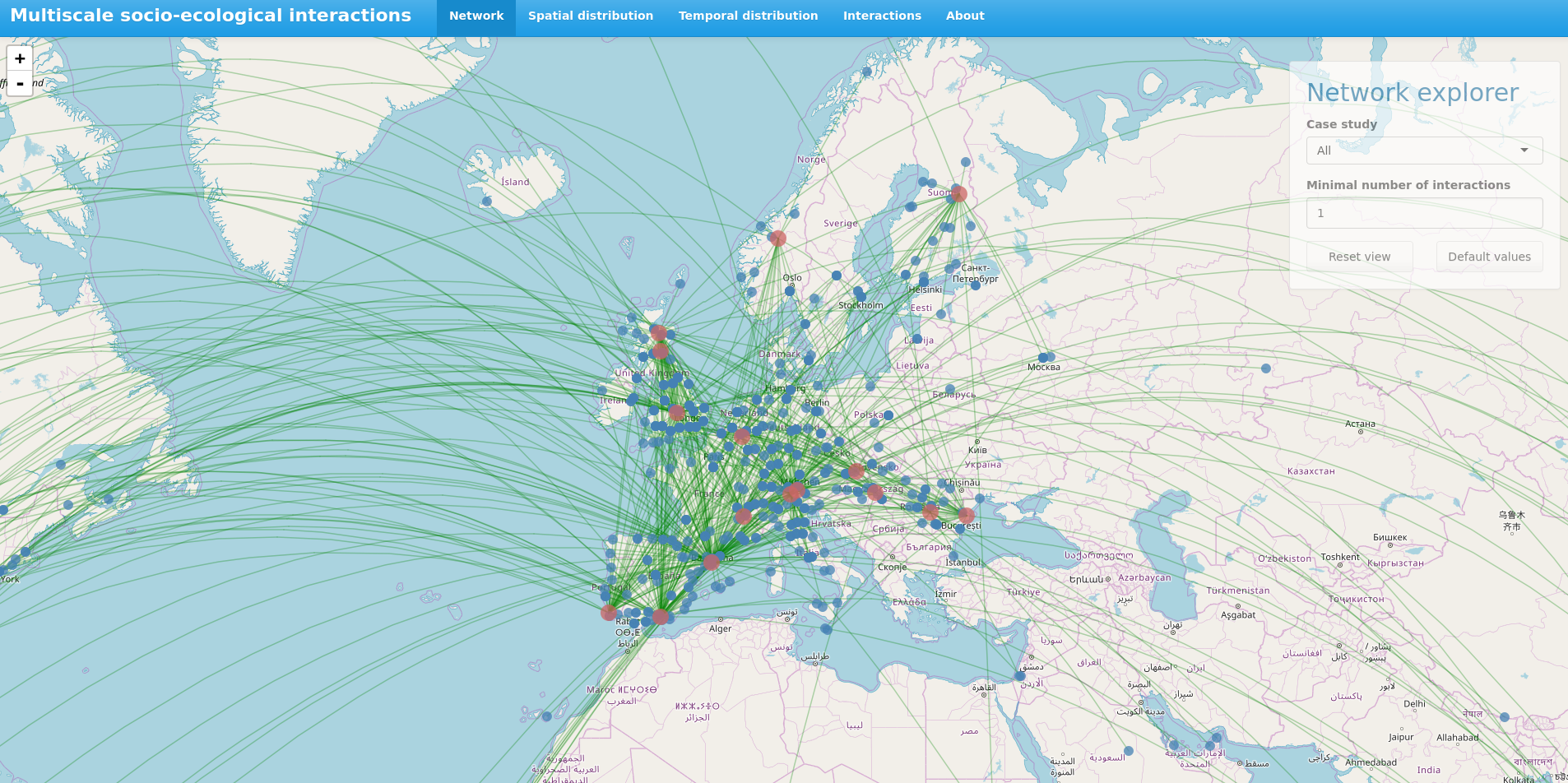Click the "Oslo" map label
This screenshot has width=1568, height=783.
coord(792,278)
